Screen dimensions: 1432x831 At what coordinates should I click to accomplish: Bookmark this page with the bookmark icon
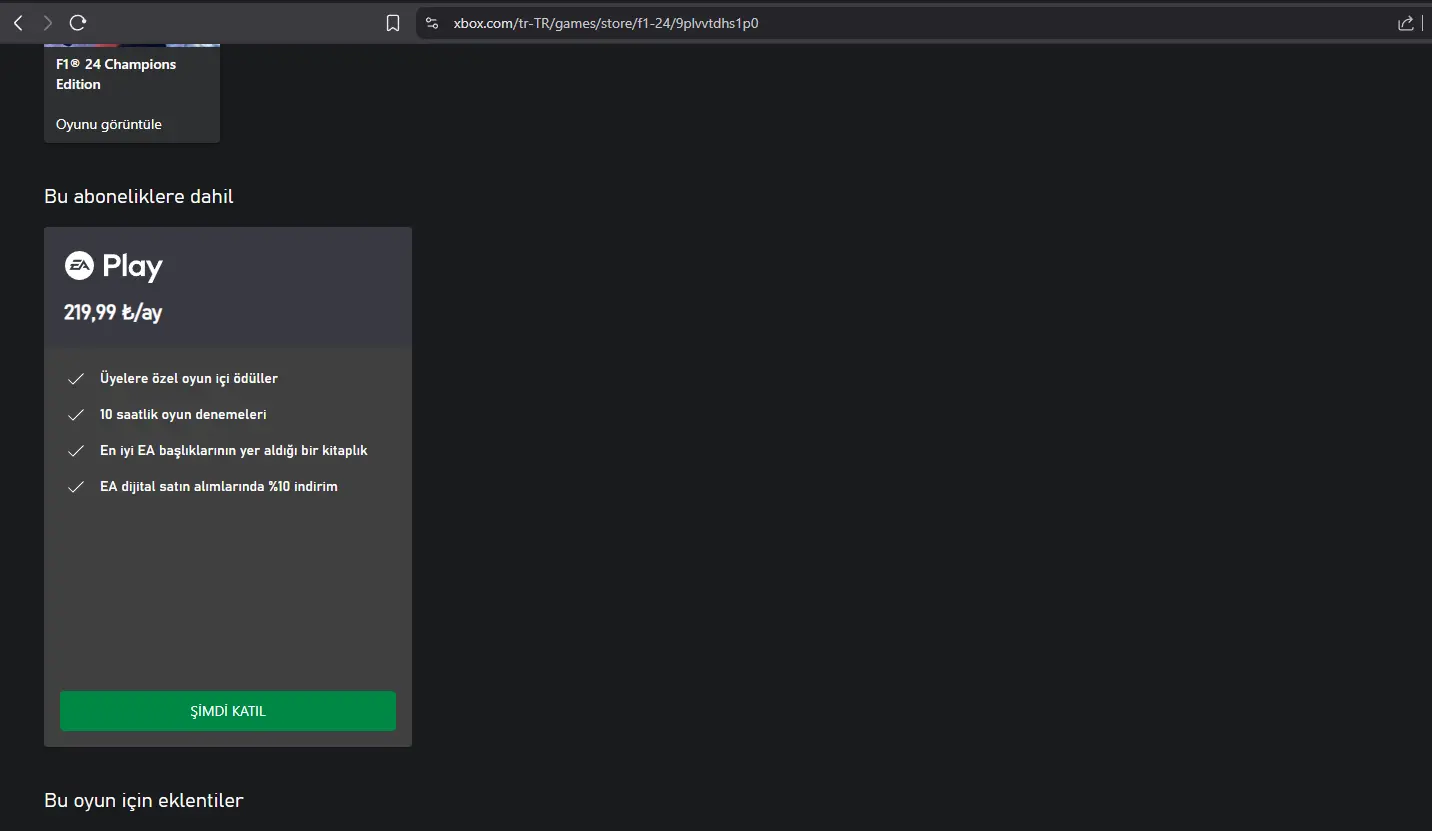[393, 23]
